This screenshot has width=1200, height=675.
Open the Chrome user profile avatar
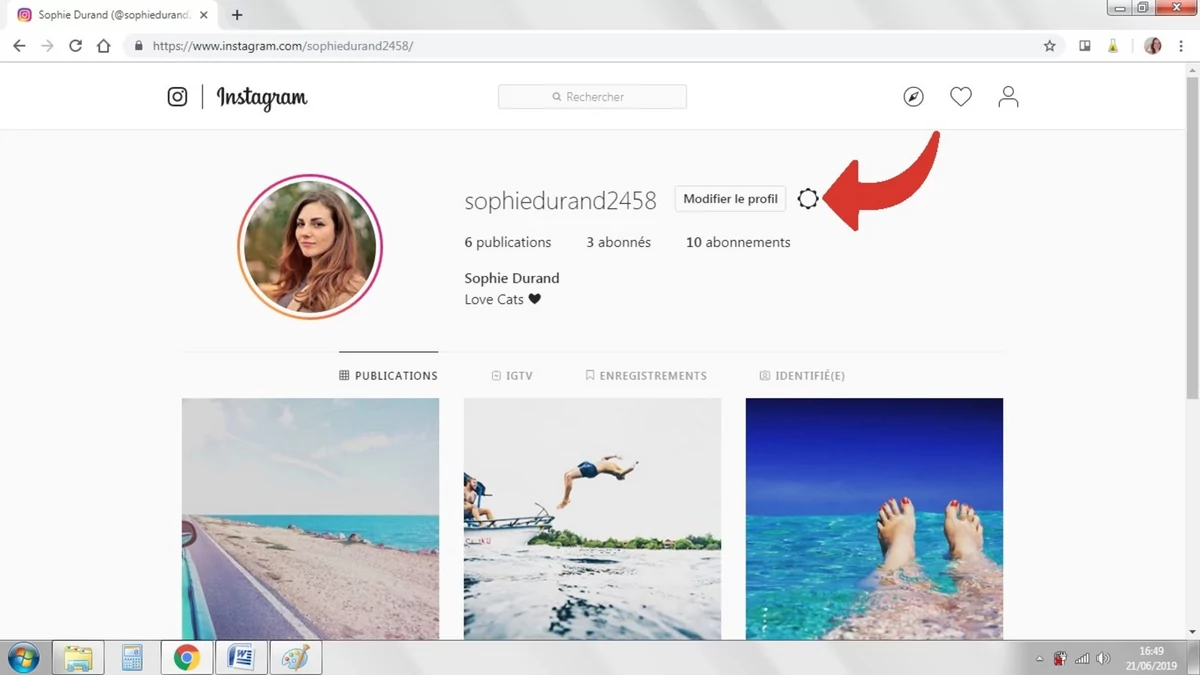[x=1153, y=46]
